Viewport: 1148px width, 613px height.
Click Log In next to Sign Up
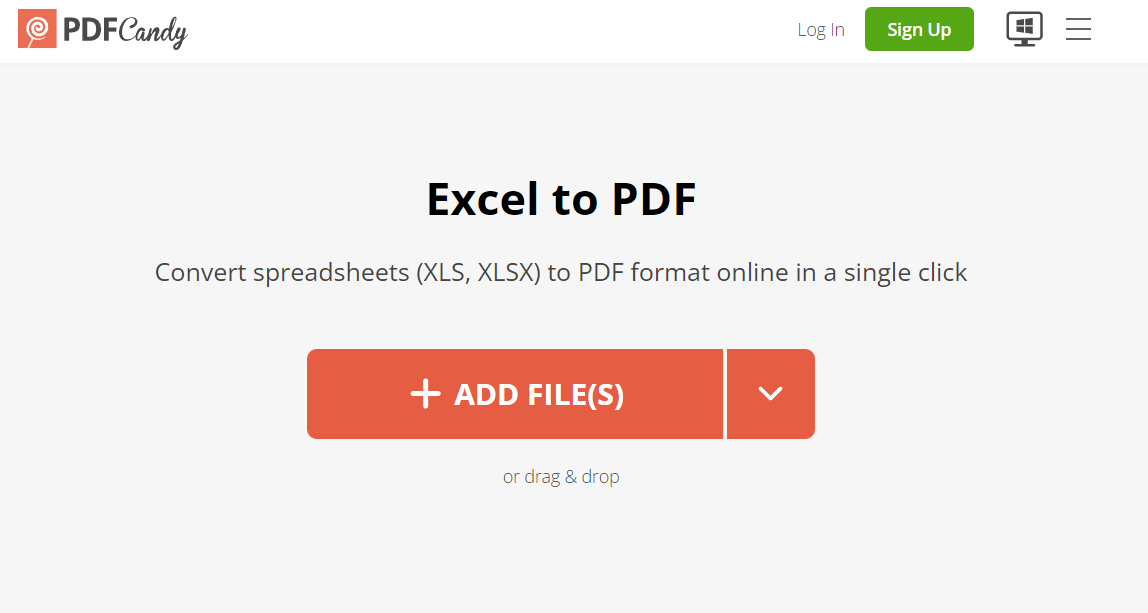click(821, 29)
